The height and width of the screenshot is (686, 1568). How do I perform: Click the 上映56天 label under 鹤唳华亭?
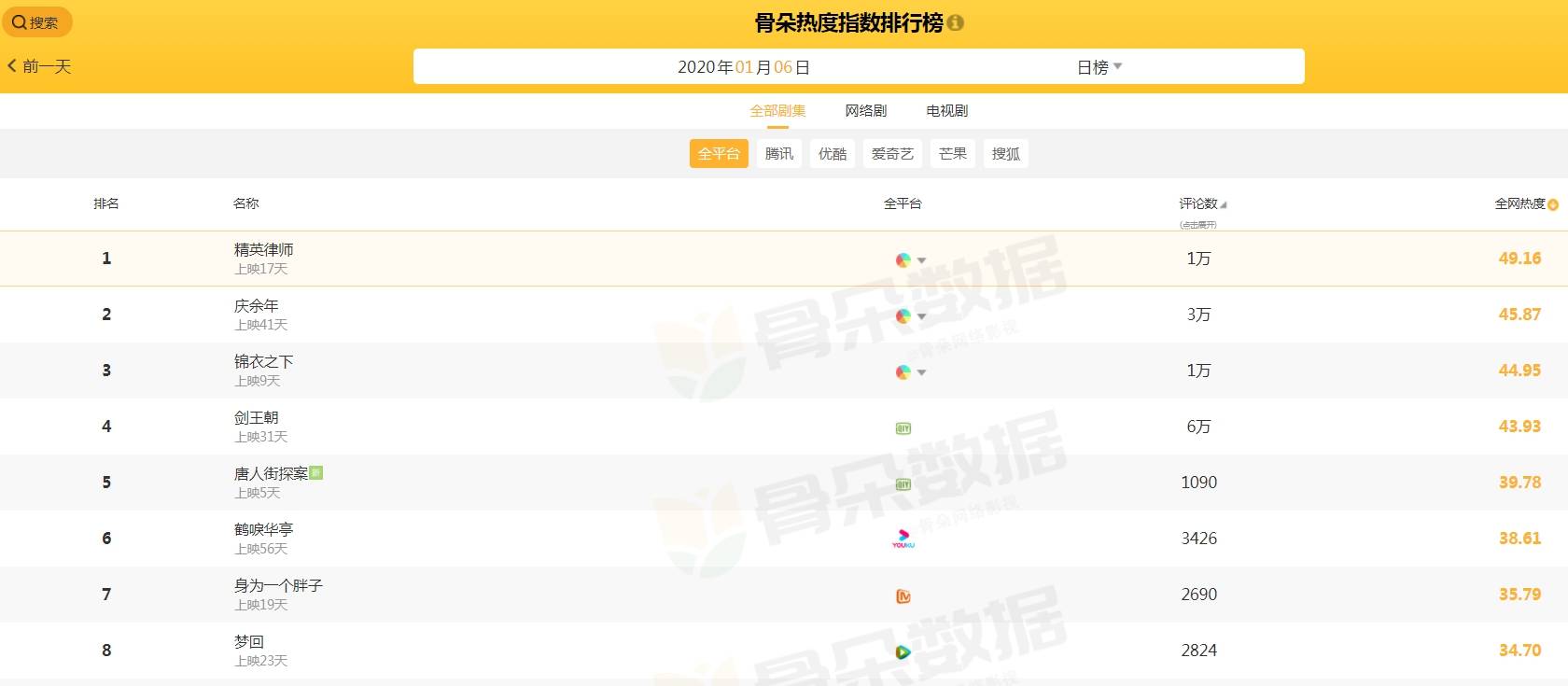coord(261,549)
